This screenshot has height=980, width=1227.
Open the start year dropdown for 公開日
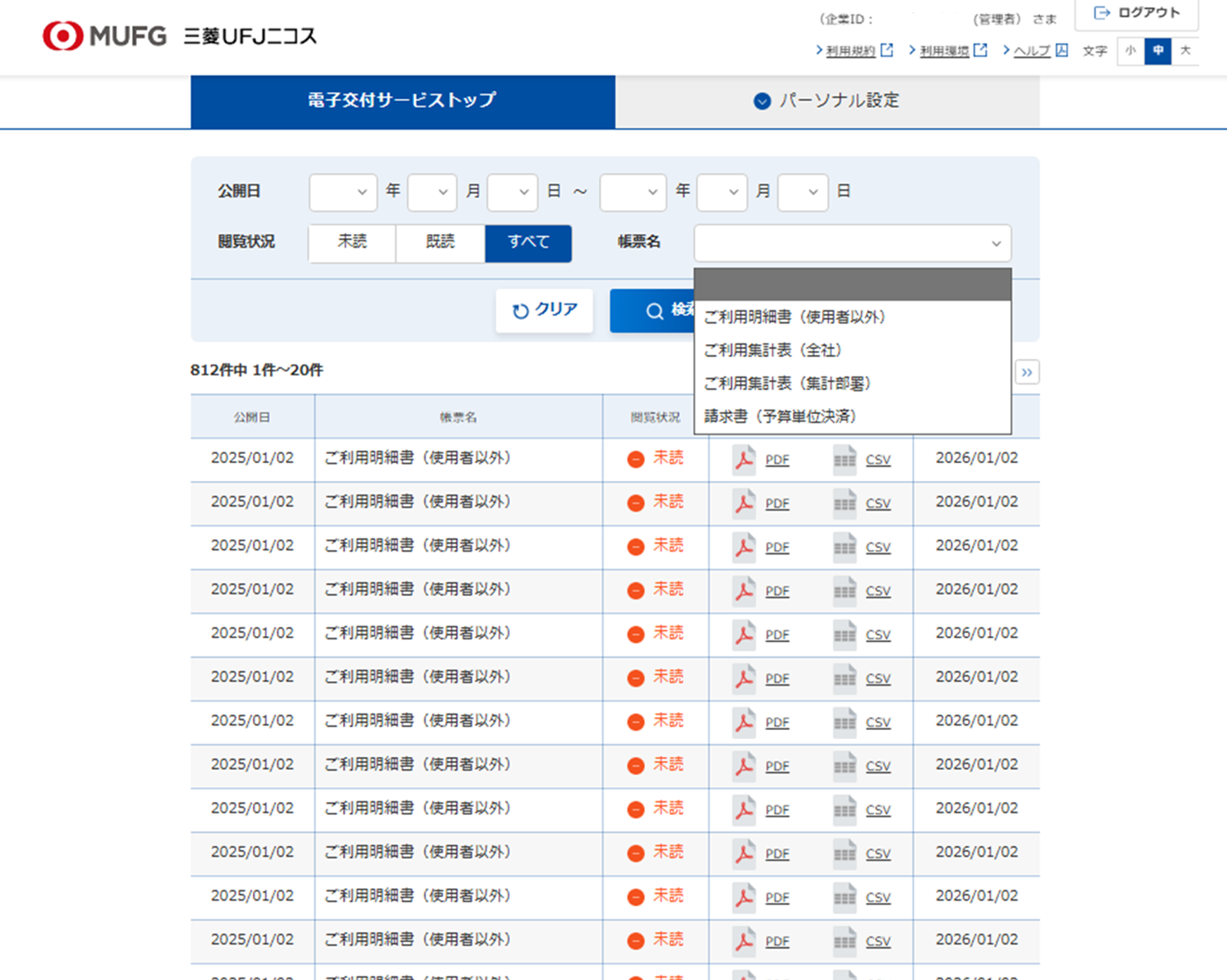(343, 192)
